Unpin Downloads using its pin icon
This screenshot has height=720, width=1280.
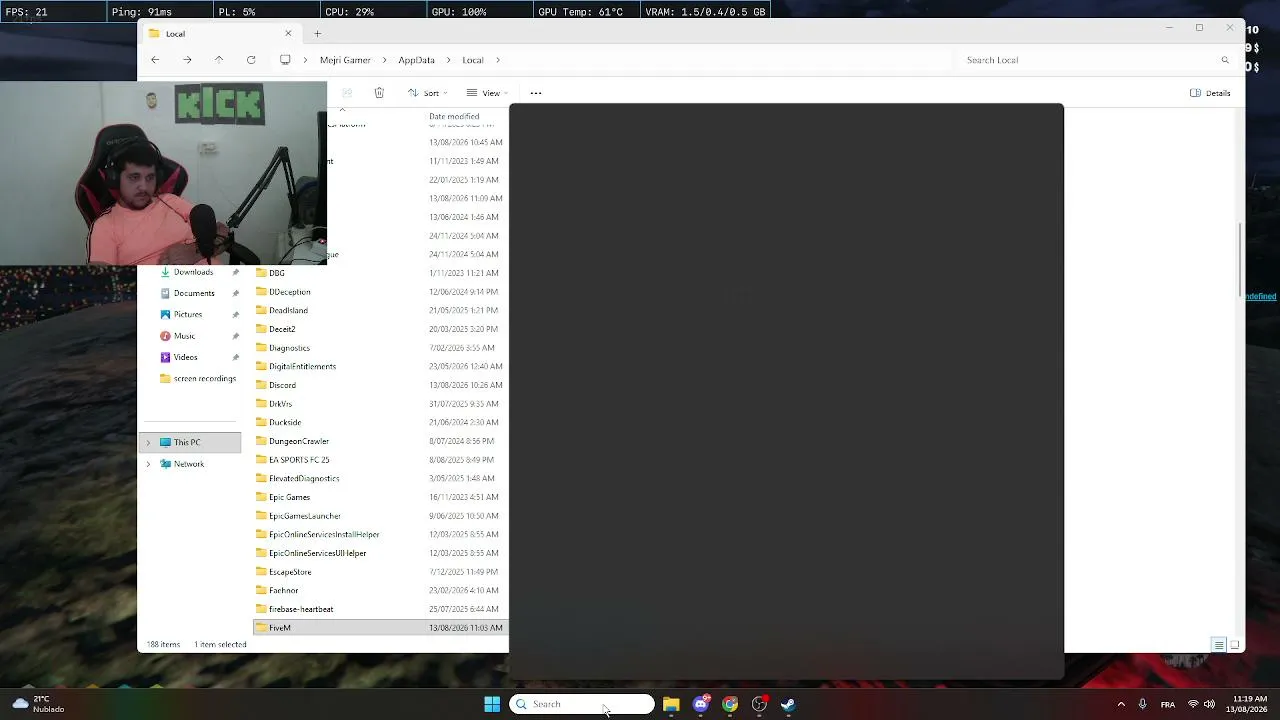(236, 272)
